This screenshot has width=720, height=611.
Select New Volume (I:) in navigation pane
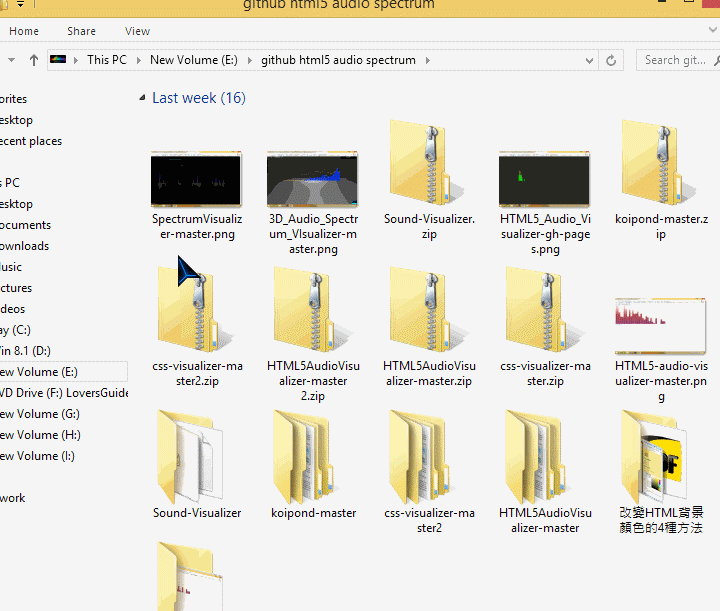pos(38,456)
